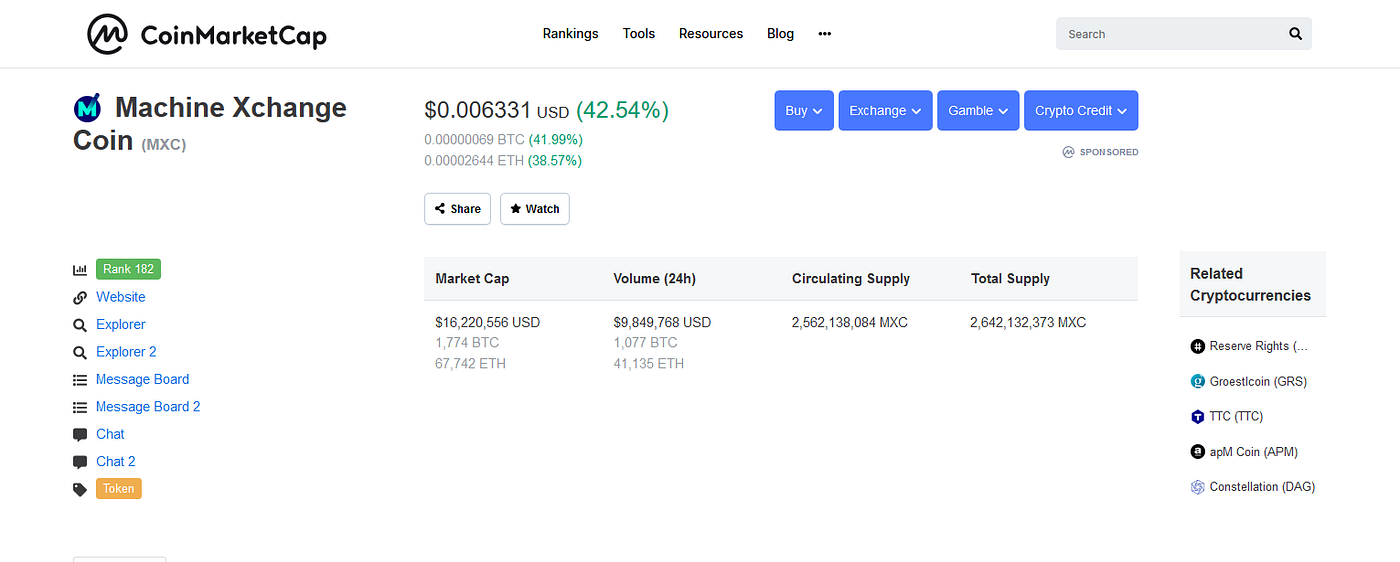Open the Chat link
Image resolution: width=1400 pixels, height=562 pixels.
[x=110, y=435]
